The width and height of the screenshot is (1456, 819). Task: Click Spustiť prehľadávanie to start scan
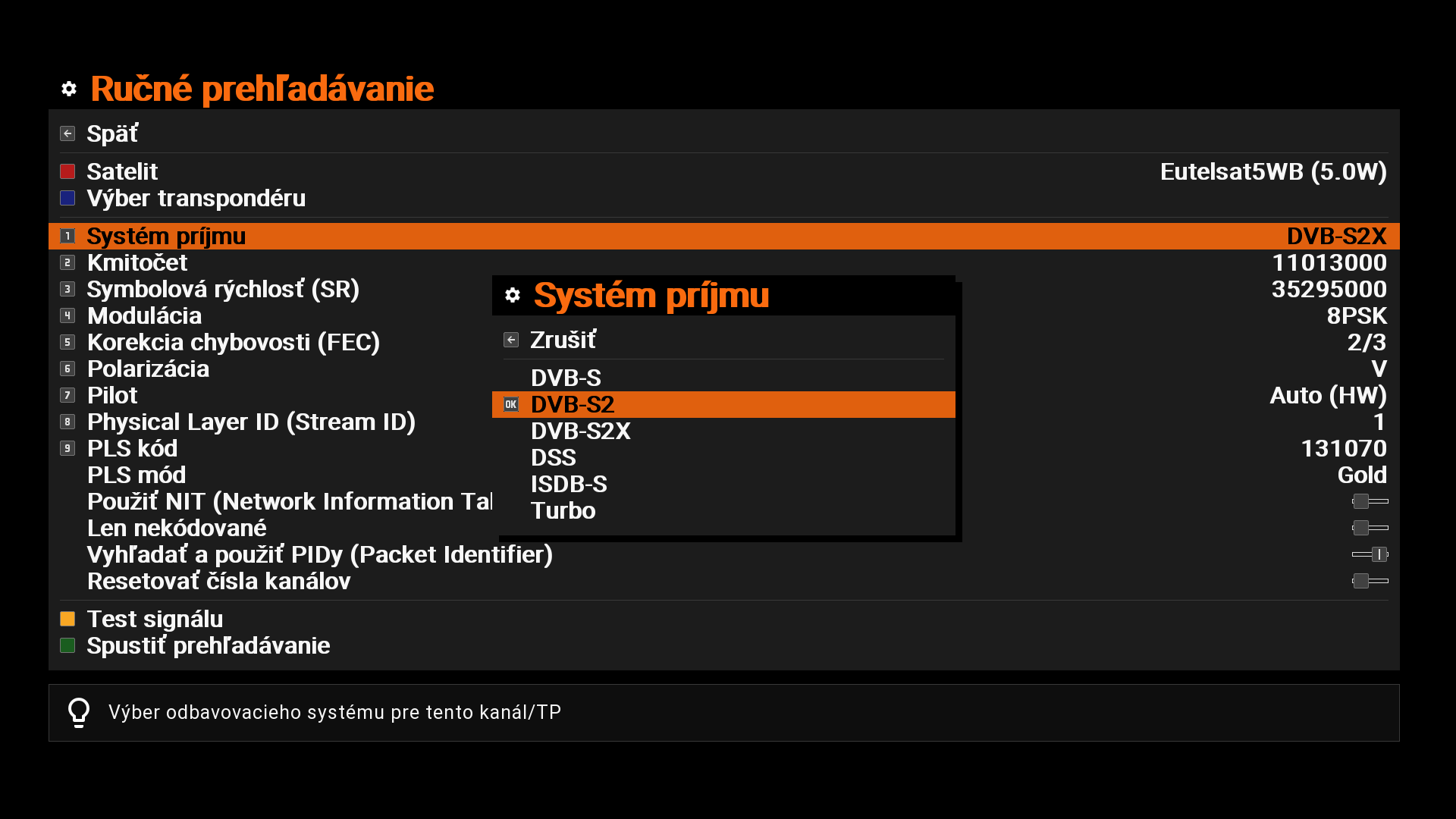209,646
